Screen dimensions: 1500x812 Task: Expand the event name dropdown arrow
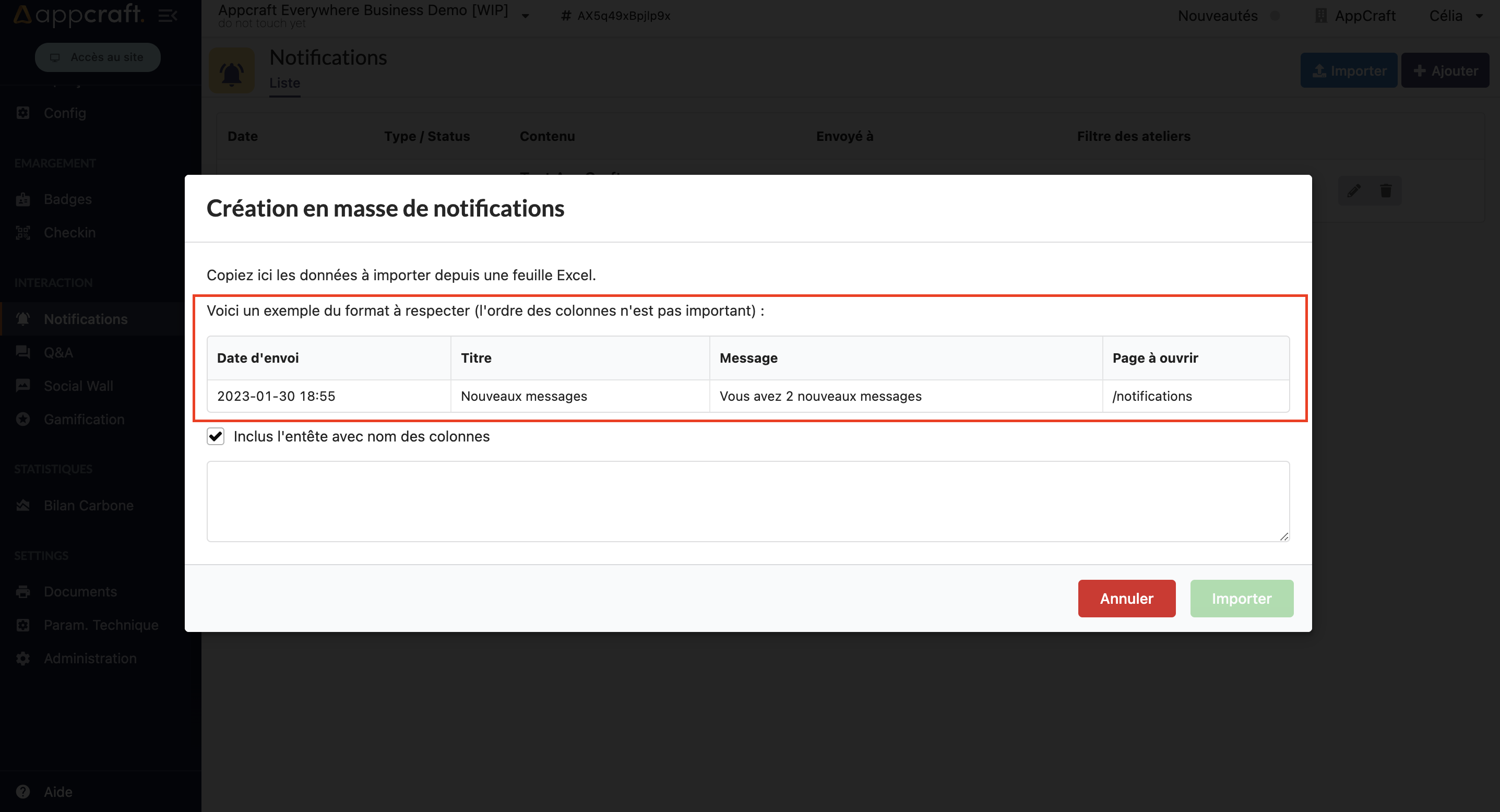[x=525, y=16]
